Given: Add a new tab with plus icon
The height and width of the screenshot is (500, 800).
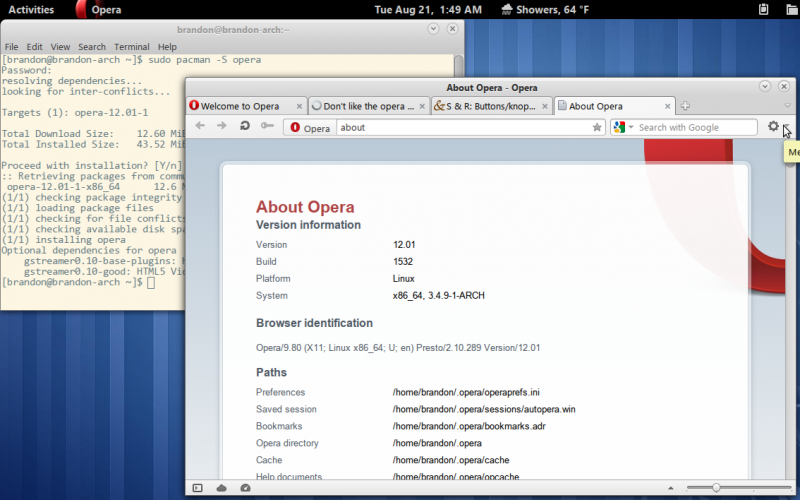Looking at the screenshot, I should click(x=685, y=106).
